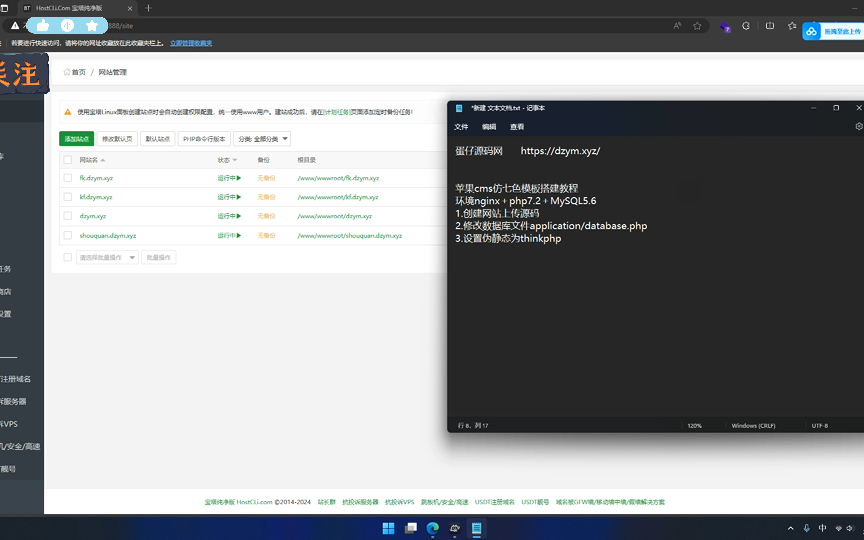This screenshot has height=540, width=864.
Task: Check the box for dzym.xyz row
Action: point(68,216)
